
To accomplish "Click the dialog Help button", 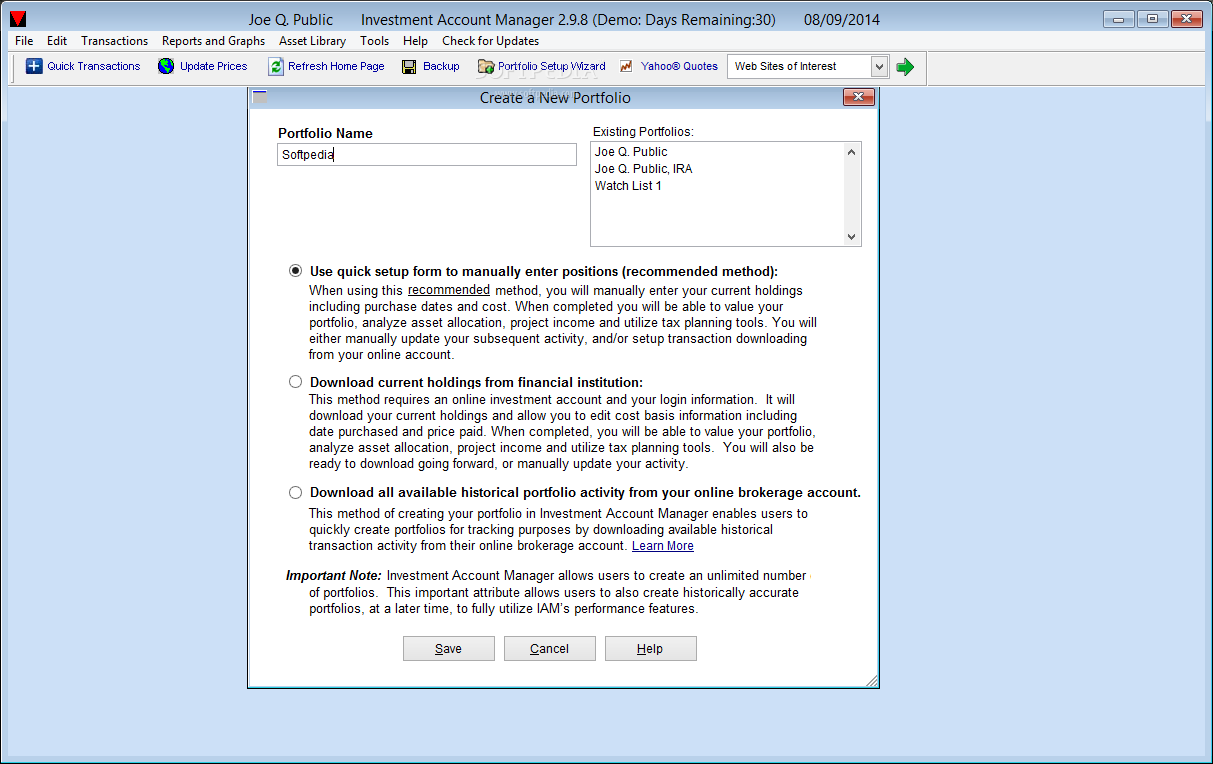I will [x=651, y=648].
